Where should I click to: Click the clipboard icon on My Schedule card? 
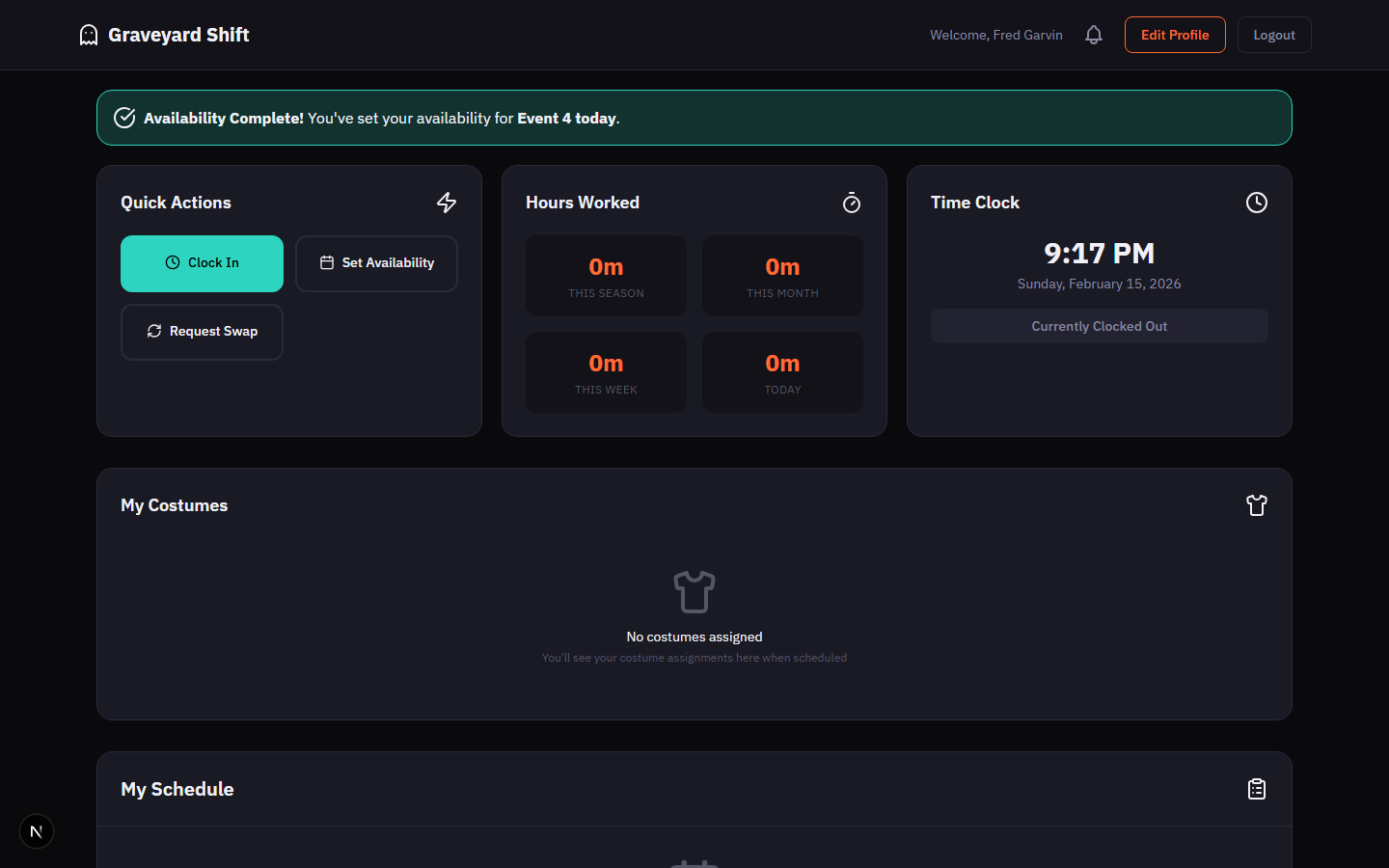[1256, 788]
